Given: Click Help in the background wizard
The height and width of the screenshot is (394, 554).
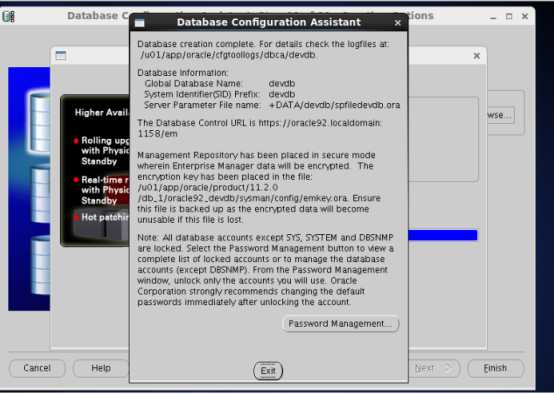Looking at the screenshot, I should point(101,368).
